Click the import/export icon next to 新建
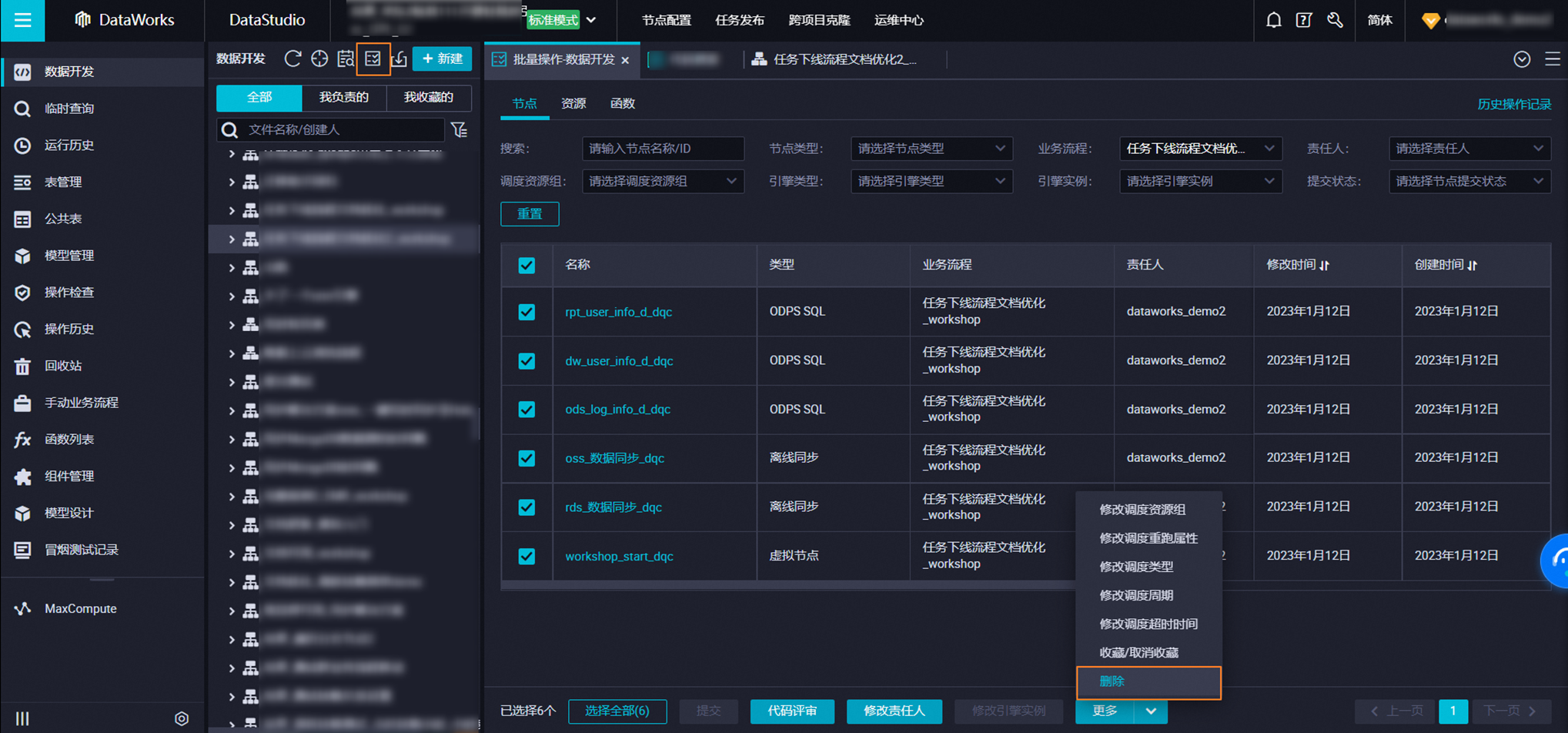Screen dimensions: 1568x733 click(400, 59)
